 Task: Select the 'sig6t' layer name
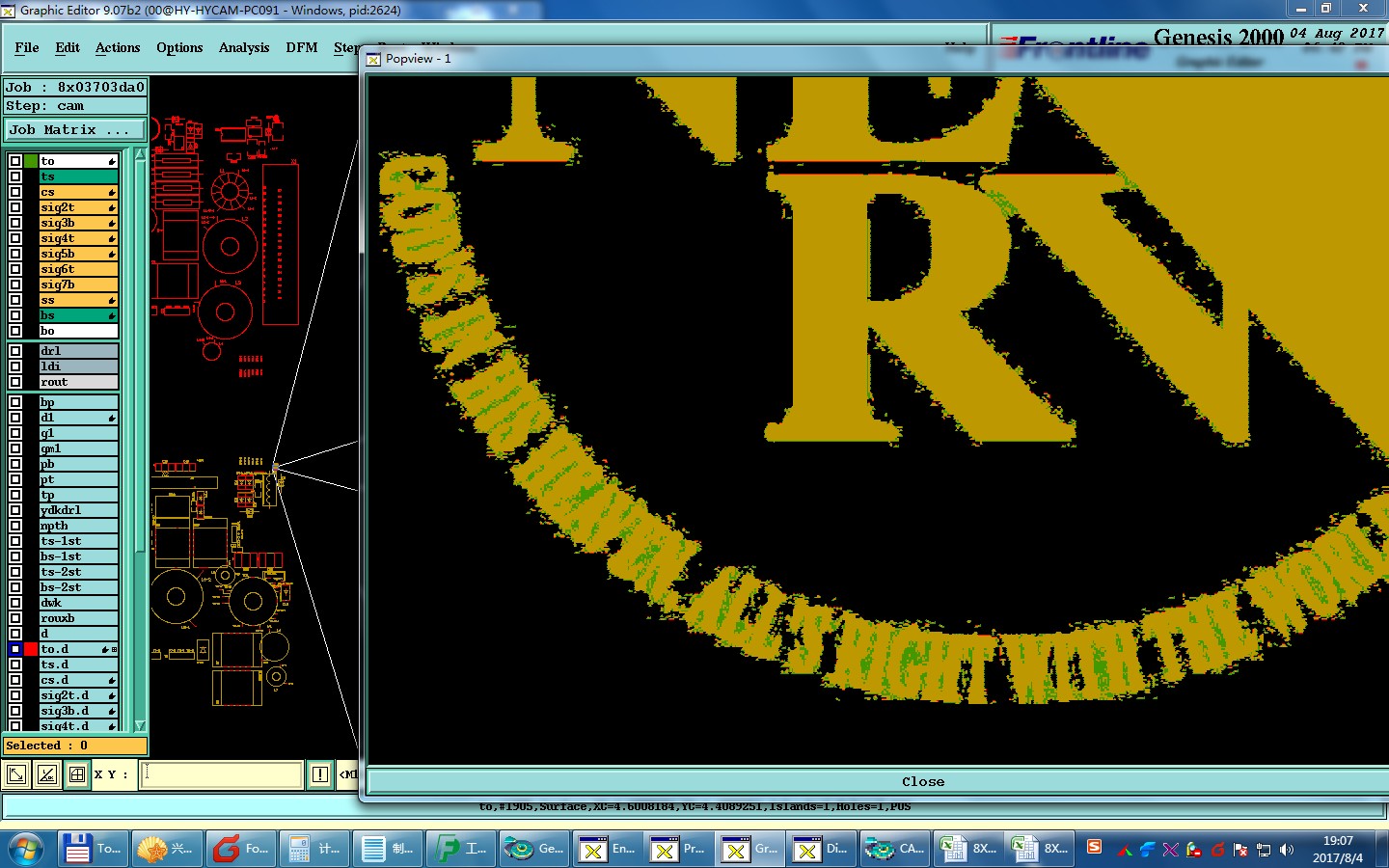click(x=79, y=269)
